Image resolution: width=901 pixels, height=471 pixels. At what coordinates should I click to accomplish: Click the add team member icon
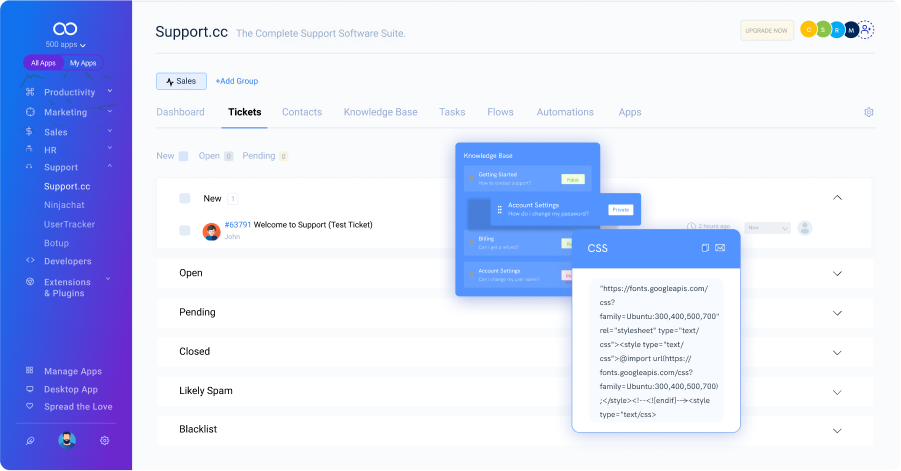point(866,30)
